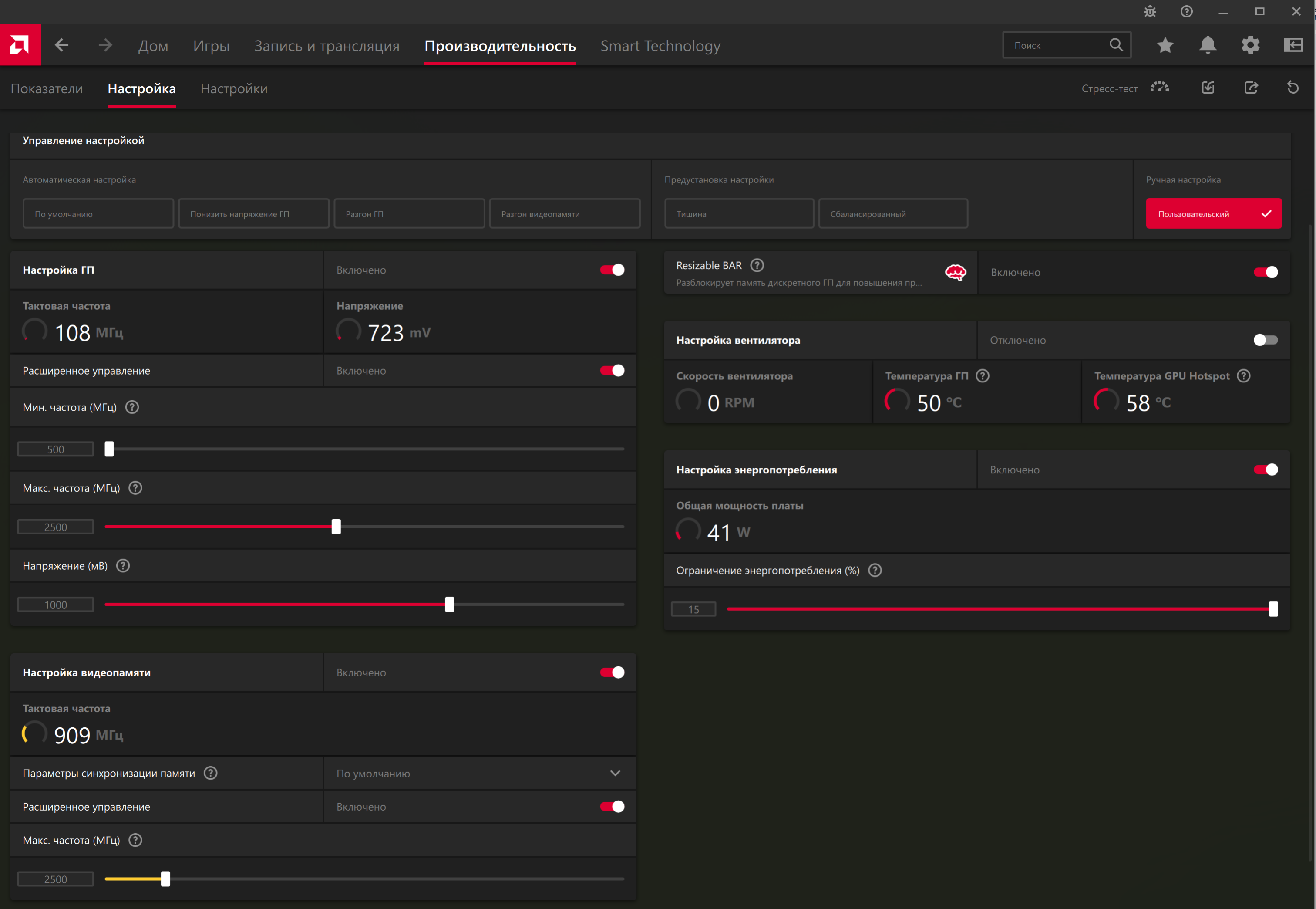Go back using the left arrow
This screenshot has height=909, width=1316.
pyautogui.click(x=61, y=45)
